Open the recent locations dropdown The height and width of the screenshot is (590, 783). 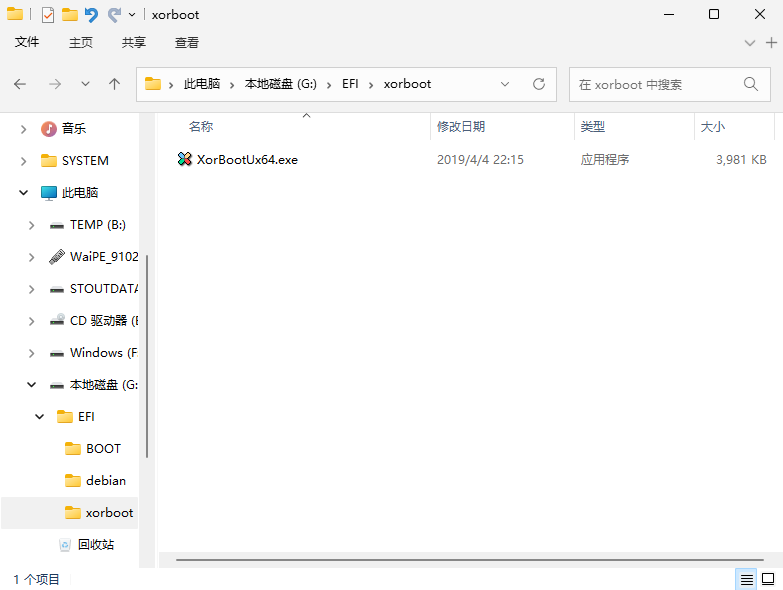(85, 84)
